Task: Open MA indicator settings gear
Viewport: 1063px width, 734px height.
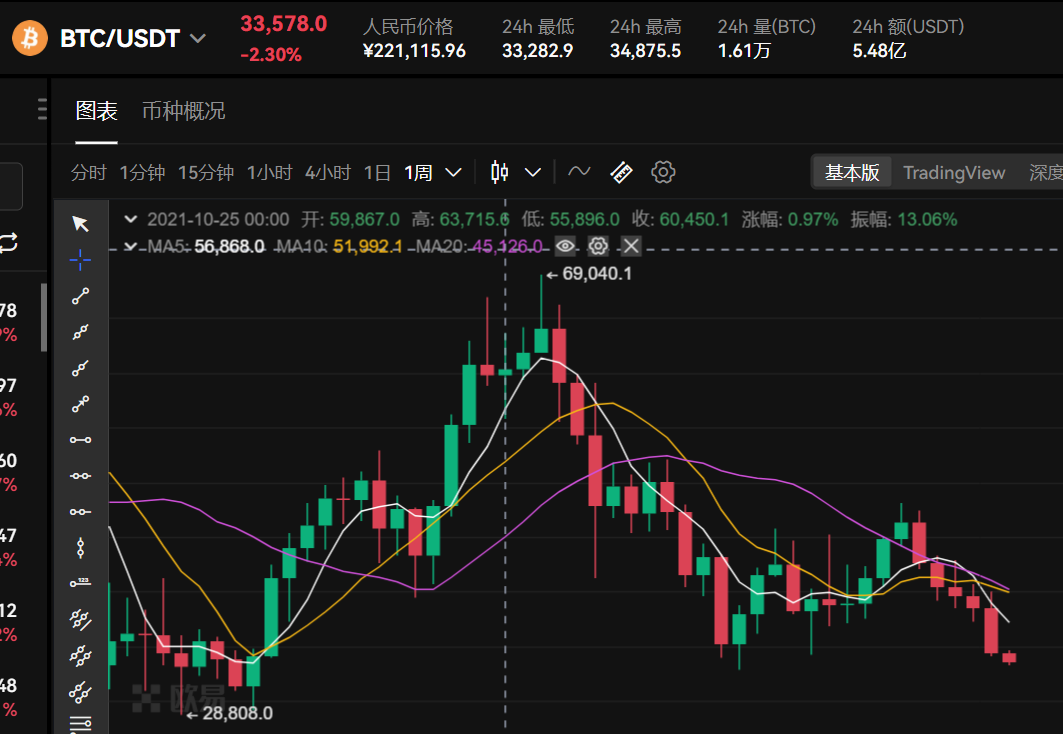Action: (x=598, y=246)
